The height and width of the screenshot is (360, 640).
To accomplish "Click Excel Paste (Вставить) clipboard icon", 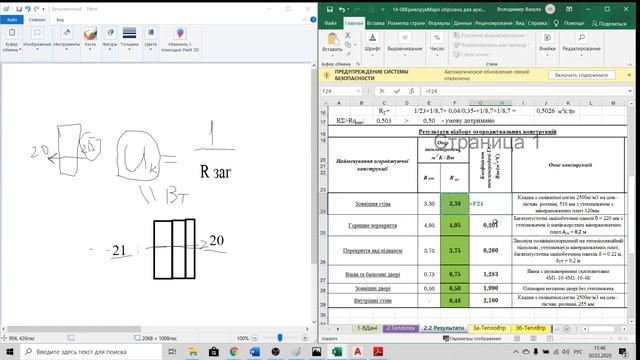I will (332, 40).
